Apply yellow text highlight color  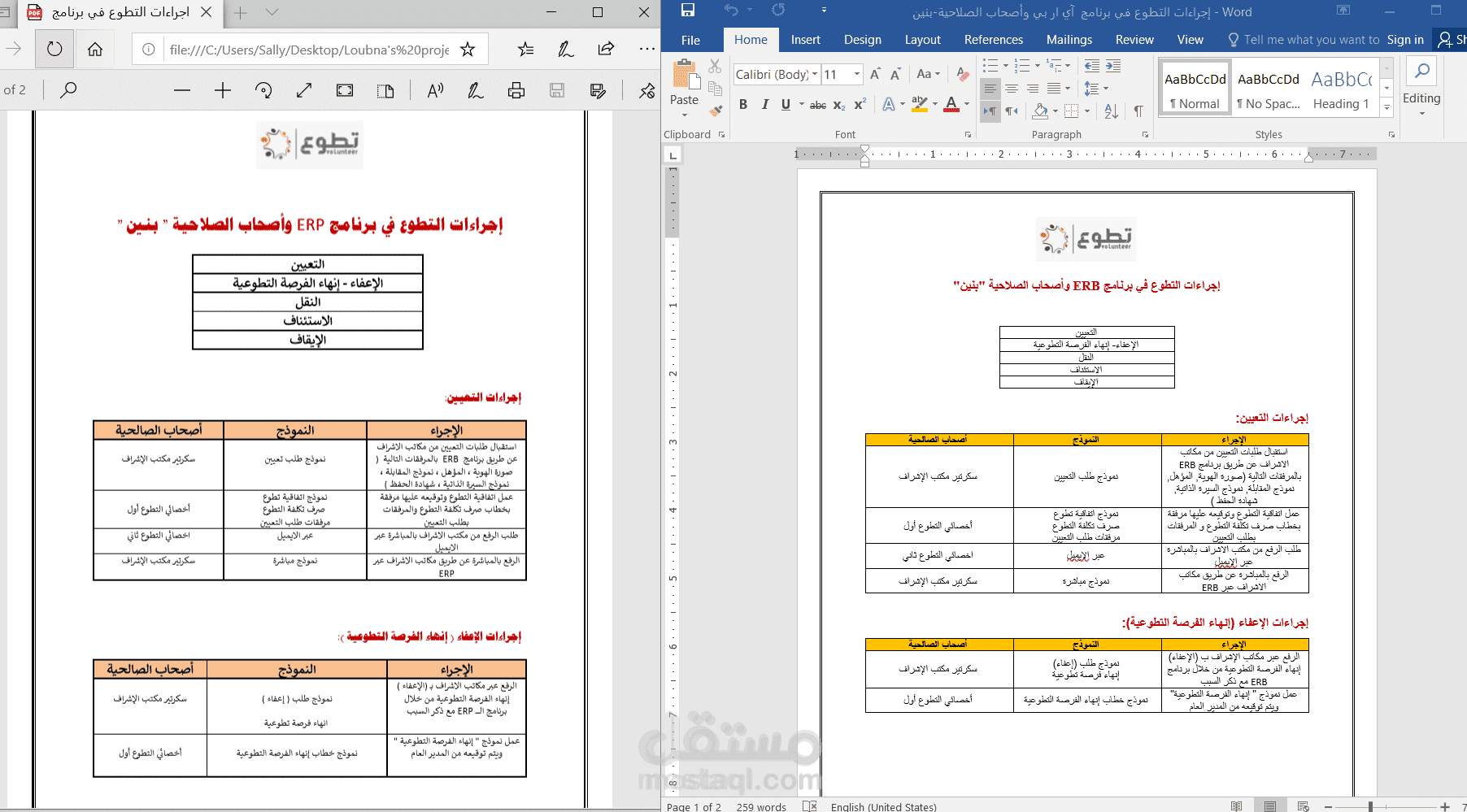[x=919, y=104]
